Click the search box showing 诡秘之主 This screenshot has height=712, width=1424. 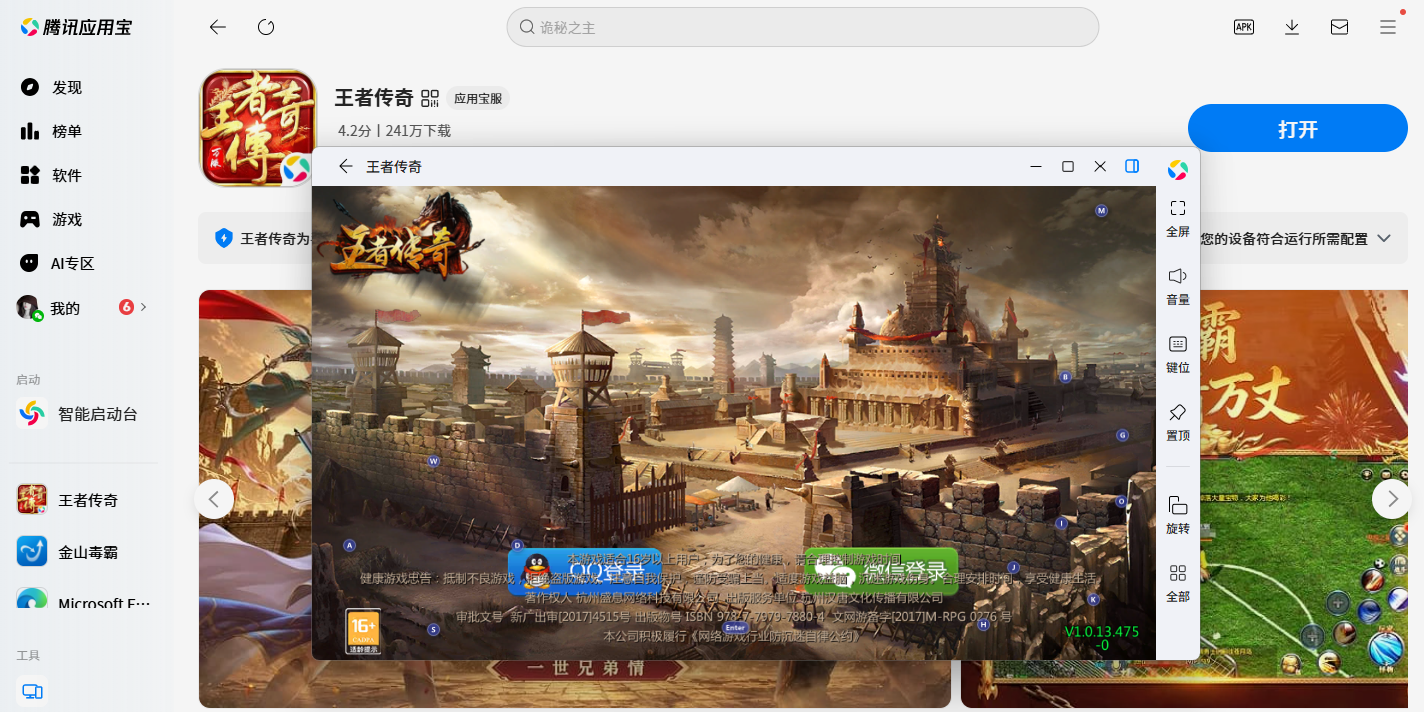[803, 27]
